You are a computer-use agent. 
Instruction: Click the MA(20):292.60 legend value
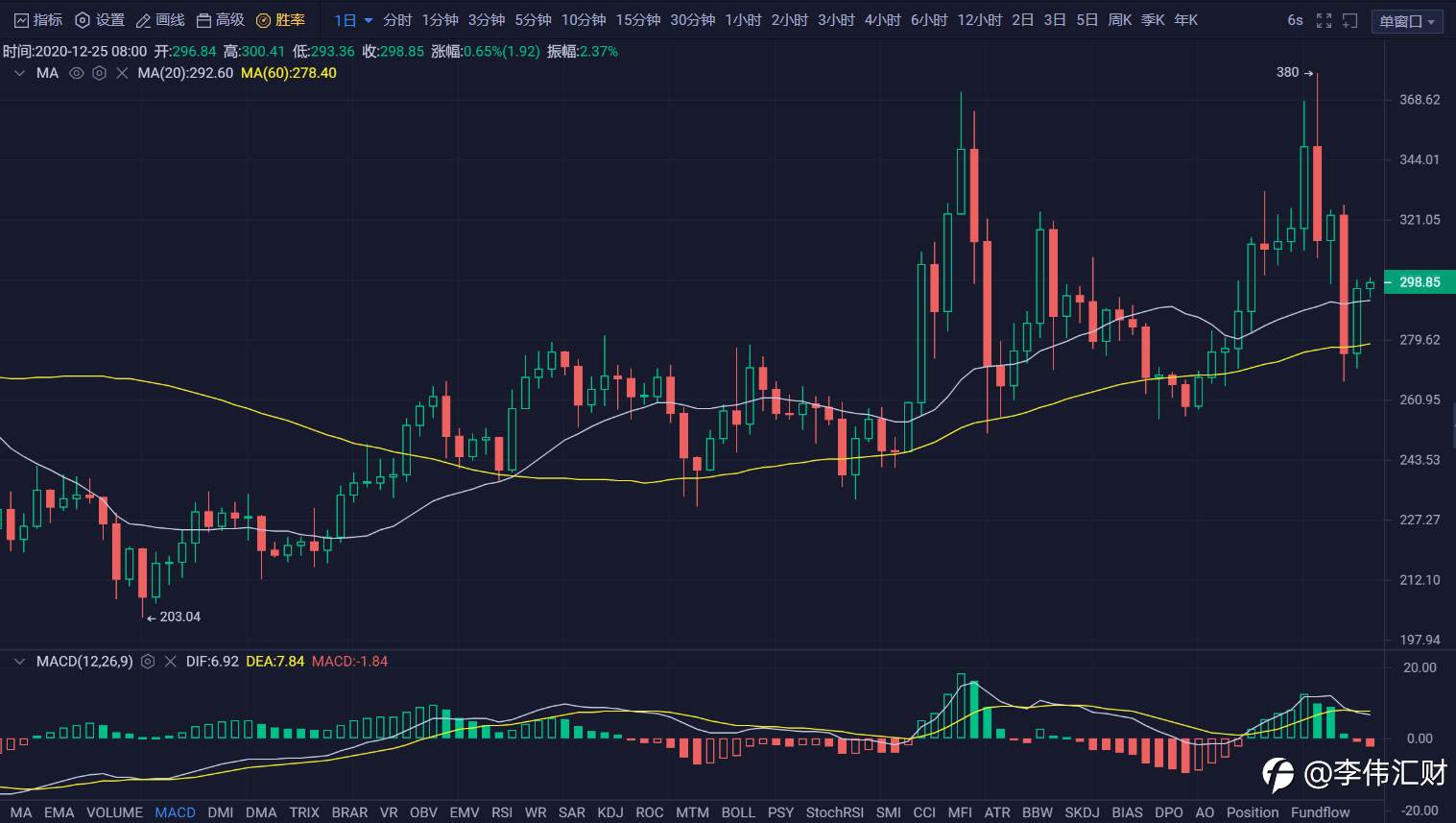pyautogui.click(x=185, y=73)
